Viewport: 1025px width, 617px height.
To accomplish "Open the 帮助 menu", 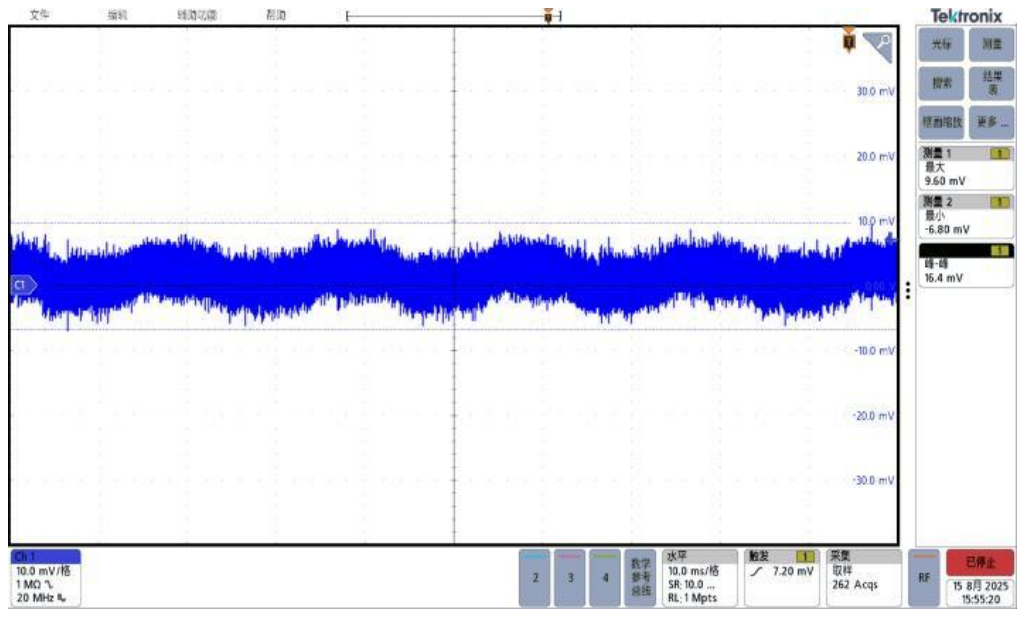I will click(276, 14).
